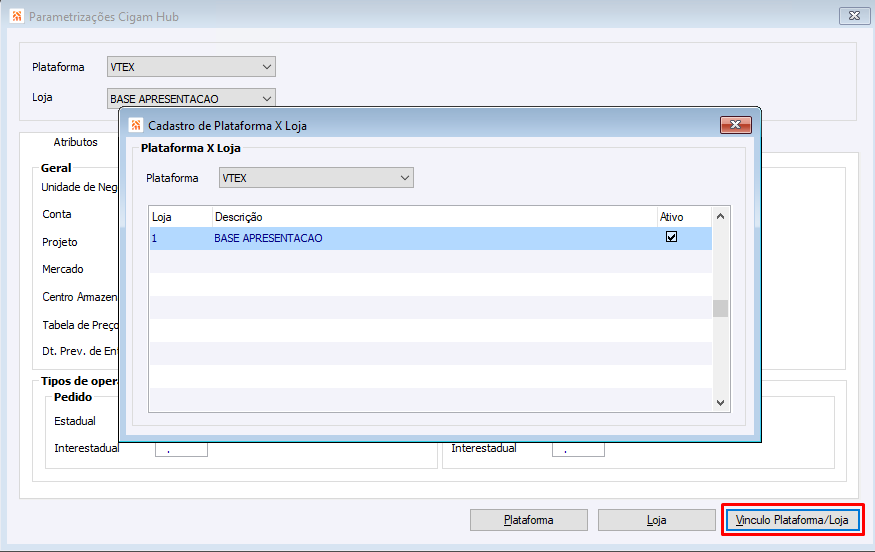Click the Plataforma button at the bottom
Screen dimensions: 875x552
click(528, 520)
